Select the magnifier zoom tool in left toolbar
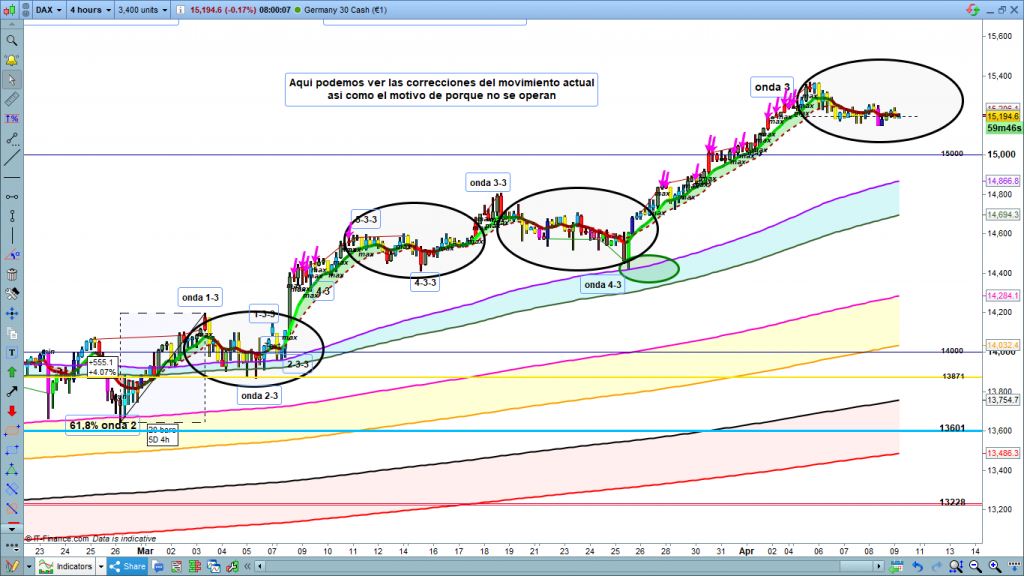The width and height of the screenshot is (1024, 576). coord(11,41)
